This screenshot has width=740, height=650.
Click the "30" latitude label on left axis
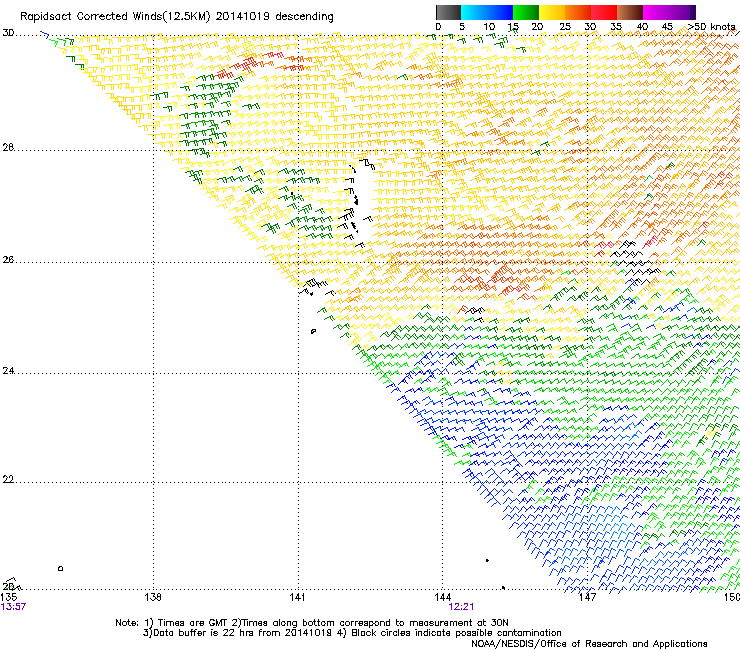[x=8, y=33]
